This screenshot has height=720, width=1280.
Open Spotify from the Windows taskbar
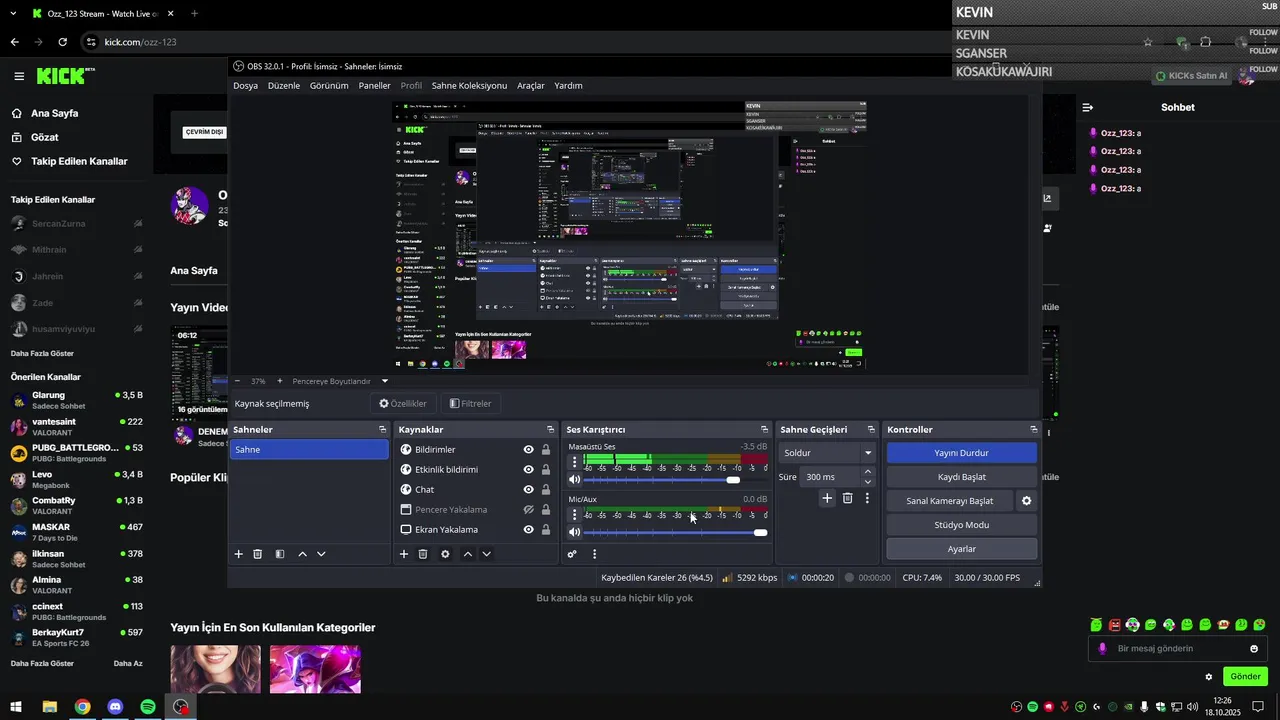pyautogui.click(x=148, y=707)
